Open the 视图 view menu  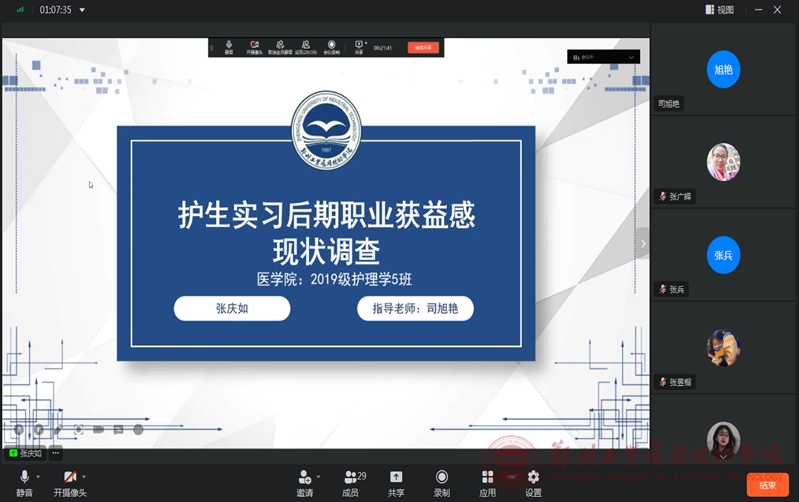point(719,10)
